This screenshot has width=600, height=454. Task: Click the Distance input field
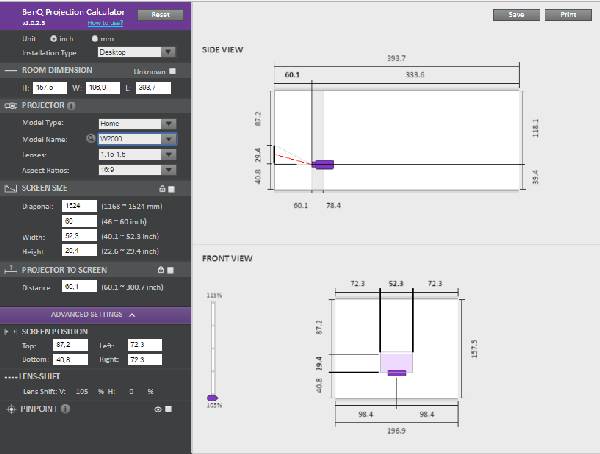80,286
